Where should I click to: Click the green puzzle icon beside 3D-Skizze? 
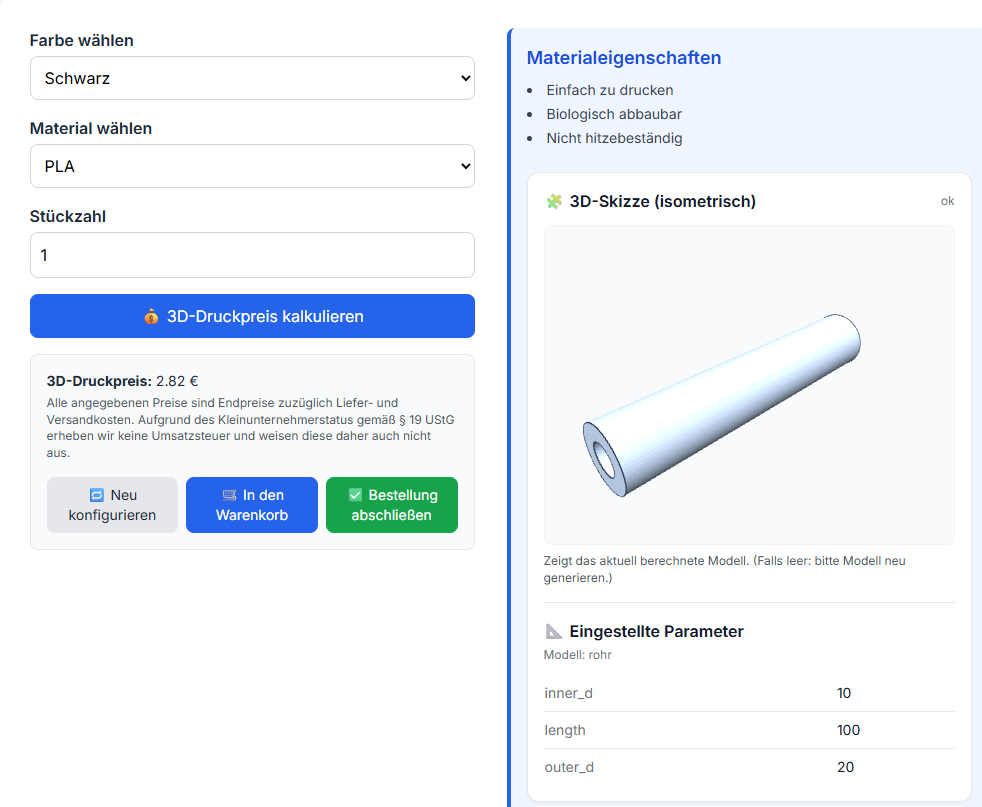click(x=551, y=201)
